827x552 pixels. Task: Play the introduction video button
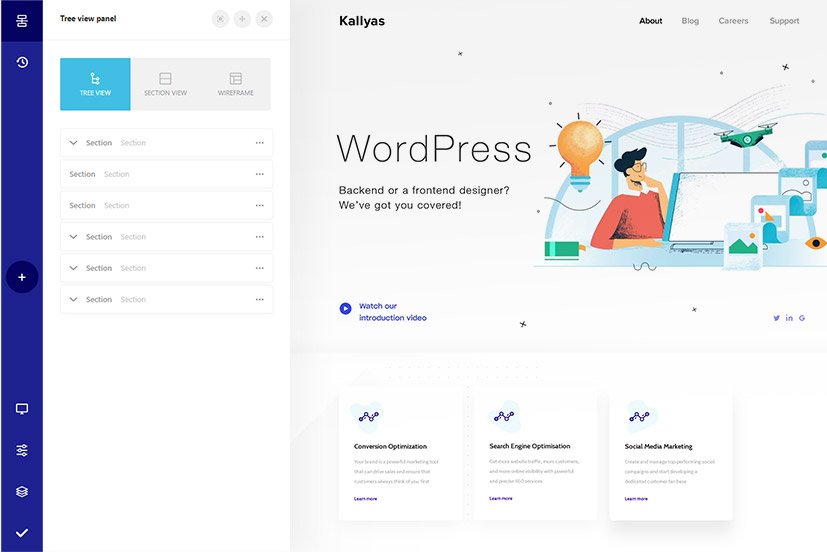click(x=345, y=308)
